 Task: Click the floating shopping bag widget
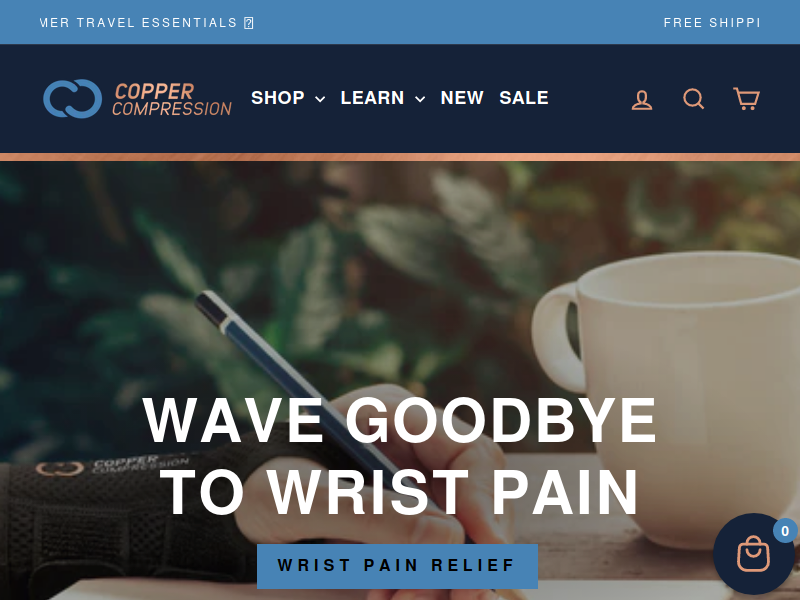tap(754, 554)
